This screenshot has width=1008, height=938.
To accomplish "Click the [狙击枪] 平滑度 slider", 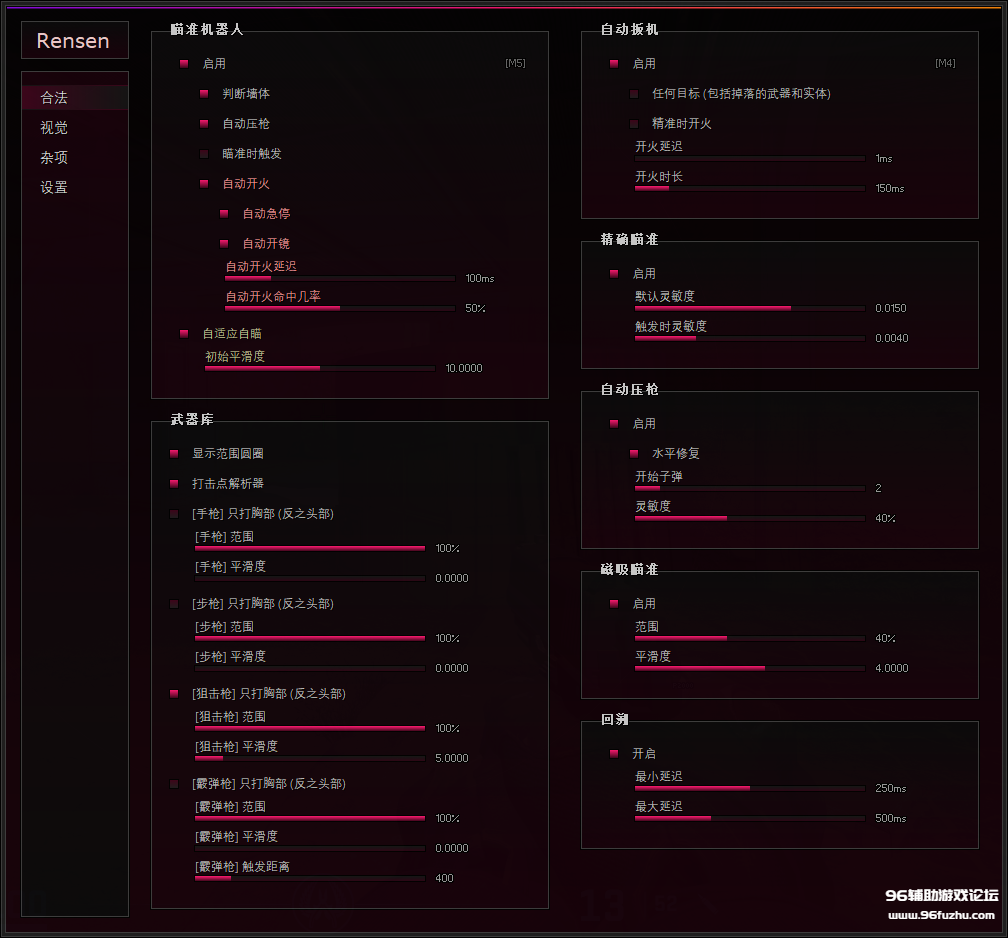I will [310, 758].
